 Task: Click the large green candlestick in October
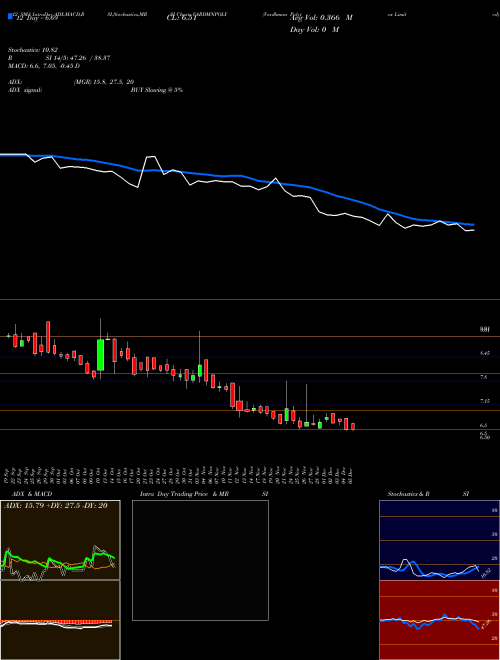click(101, 355)
